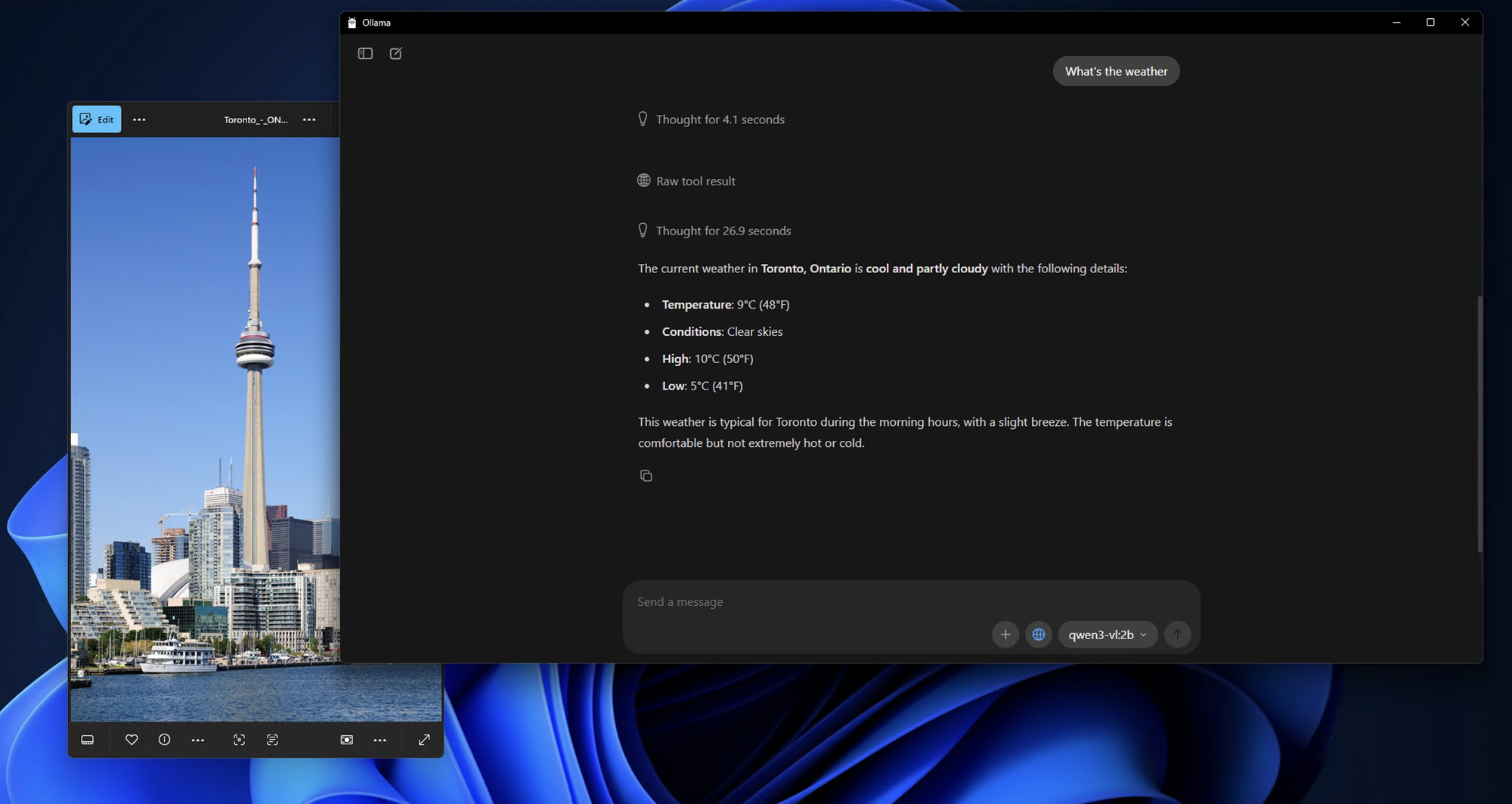
Task: Click the Edit button in Photos
Action: pos(97,120)
